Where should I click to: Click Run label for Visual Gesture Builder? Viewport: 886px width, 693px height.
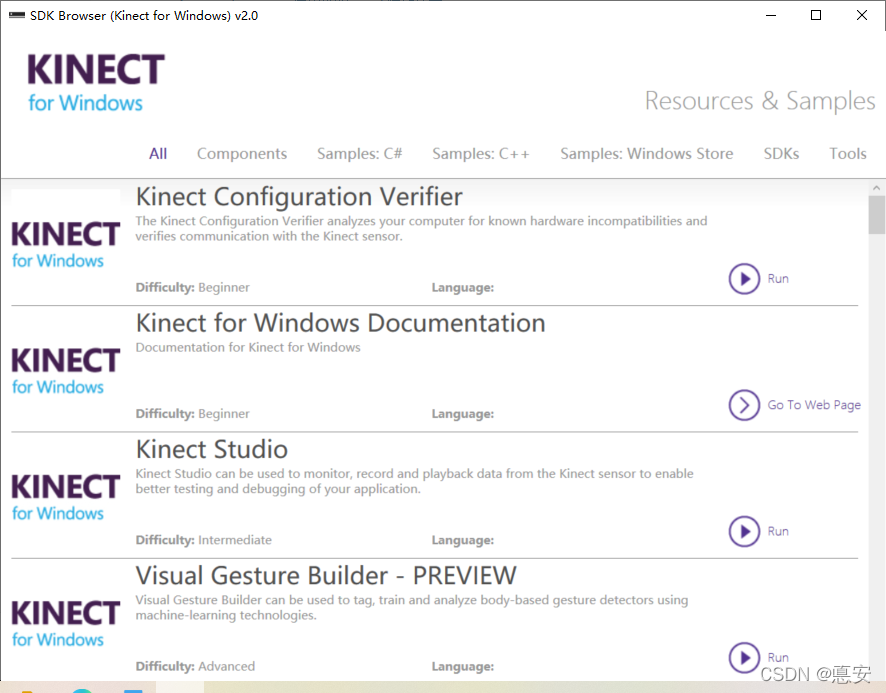coord(778,657)
